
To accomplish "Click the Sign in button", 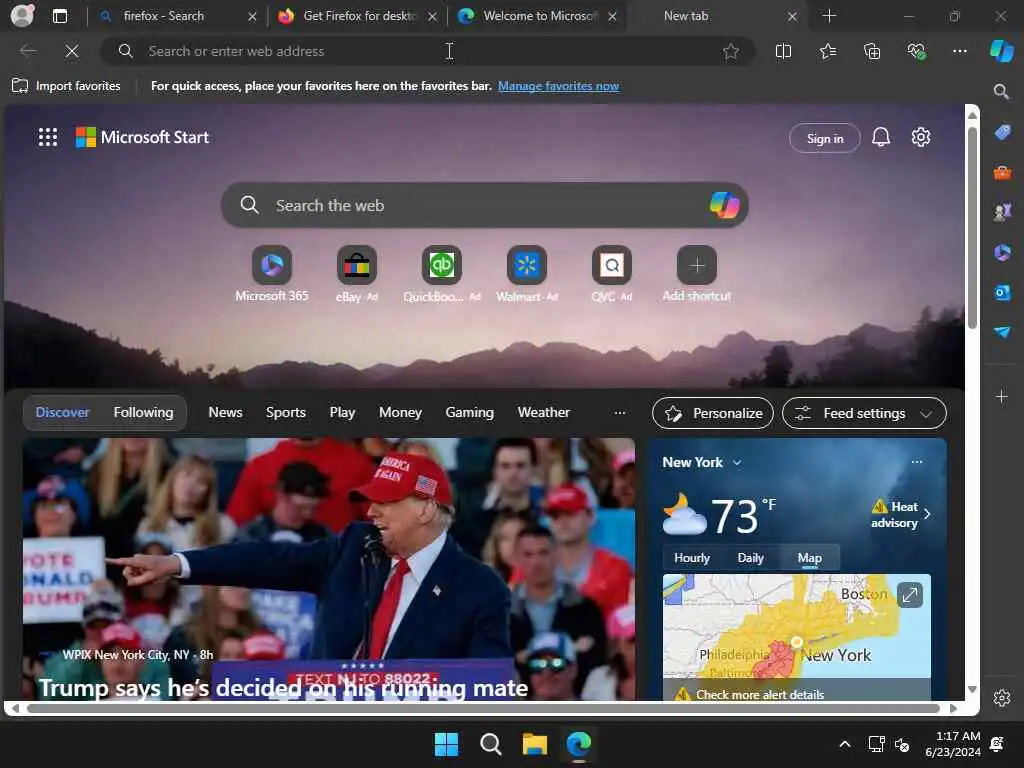I will pyautogui.click(x=825, y=138).
